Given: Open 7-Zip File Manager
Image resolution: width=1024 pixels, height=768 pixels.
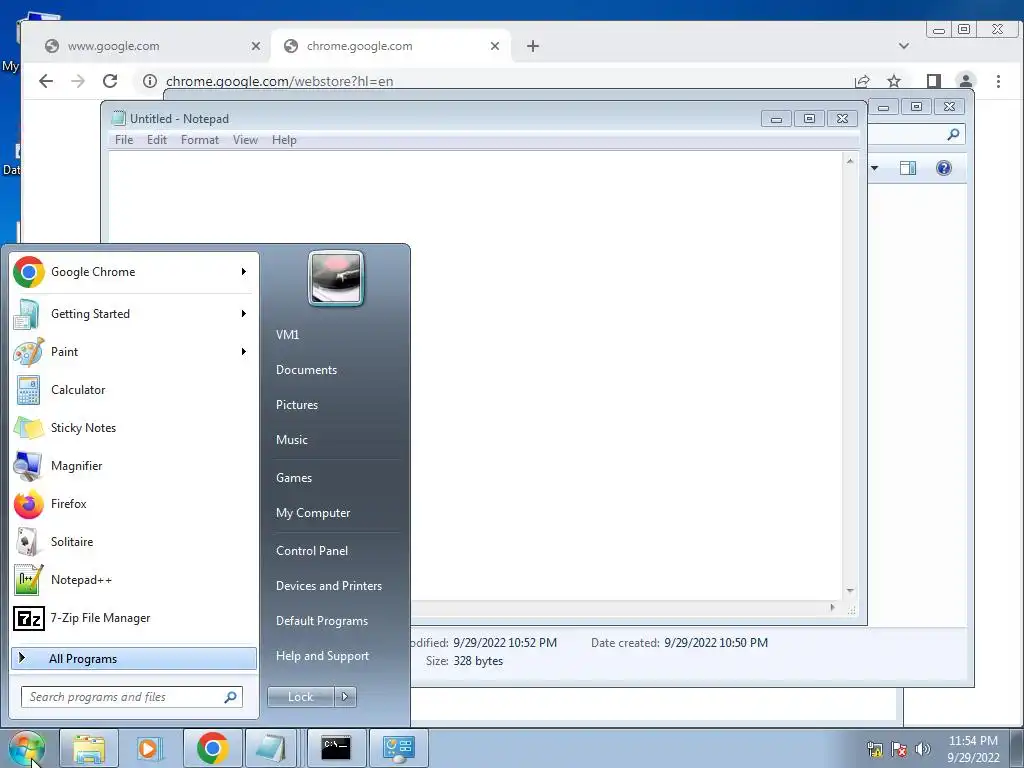Looking at the screenshot, I should coord(134,618).
